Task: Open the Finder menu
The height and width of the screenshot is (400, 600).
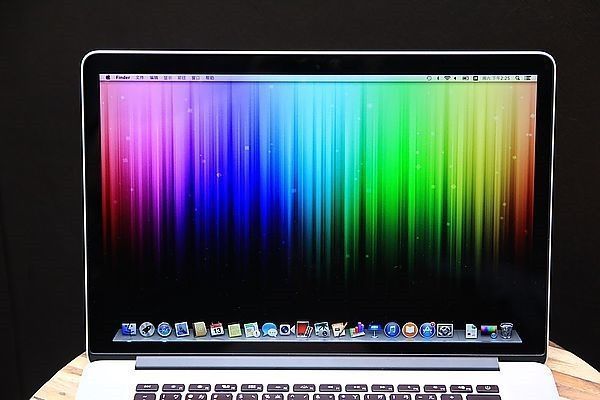Action: (123, 77)
